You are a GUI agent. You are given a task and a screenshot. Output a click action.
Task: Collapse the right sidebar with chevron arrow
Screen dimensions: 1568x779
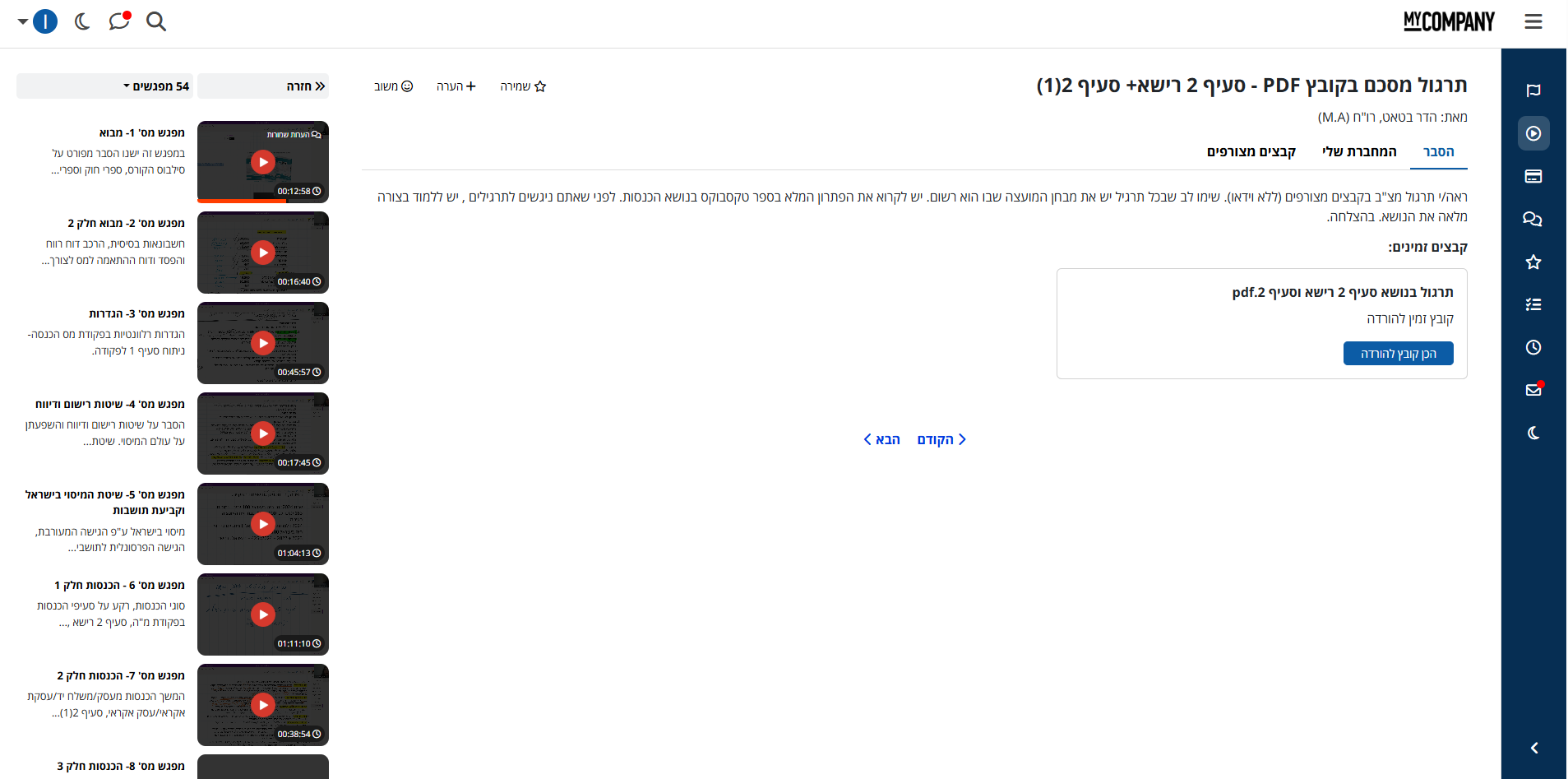coord(1533,748)
